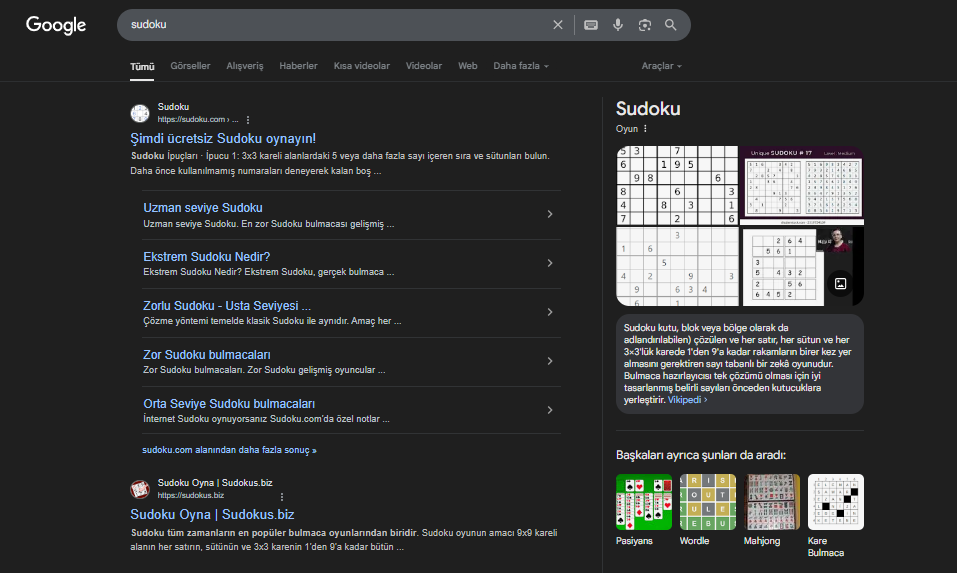The width and height of the screenshot is (957, 573).
Task: Expand the Ekstrem Sudoku Nedir? chevron
Action: [x=550, y=263]
